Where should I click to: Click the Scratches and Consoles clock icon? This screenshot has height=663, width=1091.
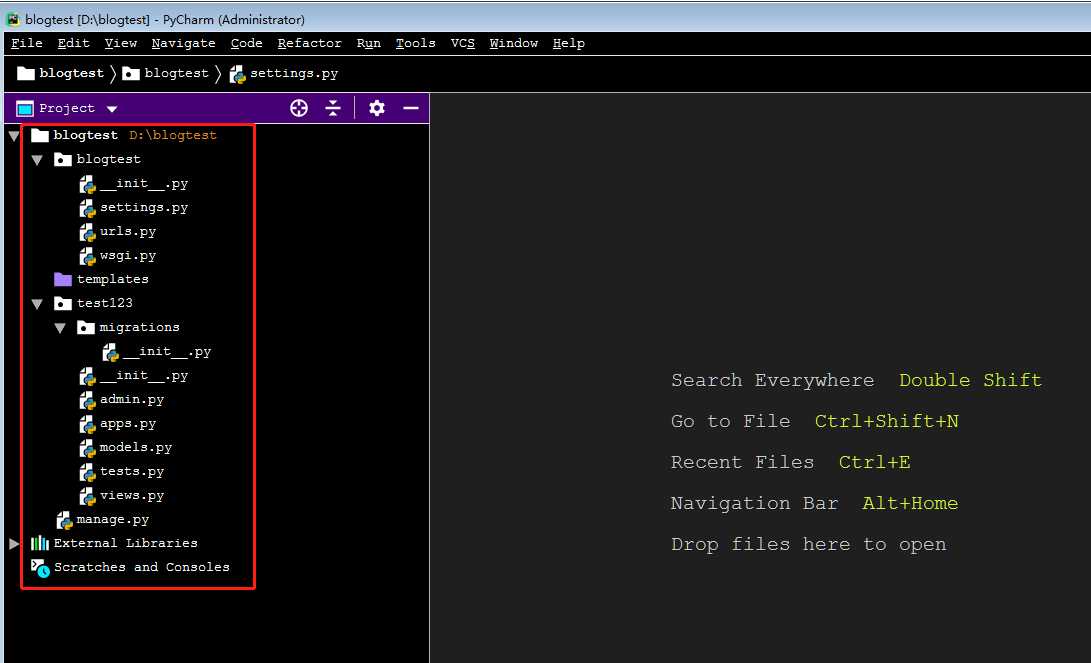(40, 568)
